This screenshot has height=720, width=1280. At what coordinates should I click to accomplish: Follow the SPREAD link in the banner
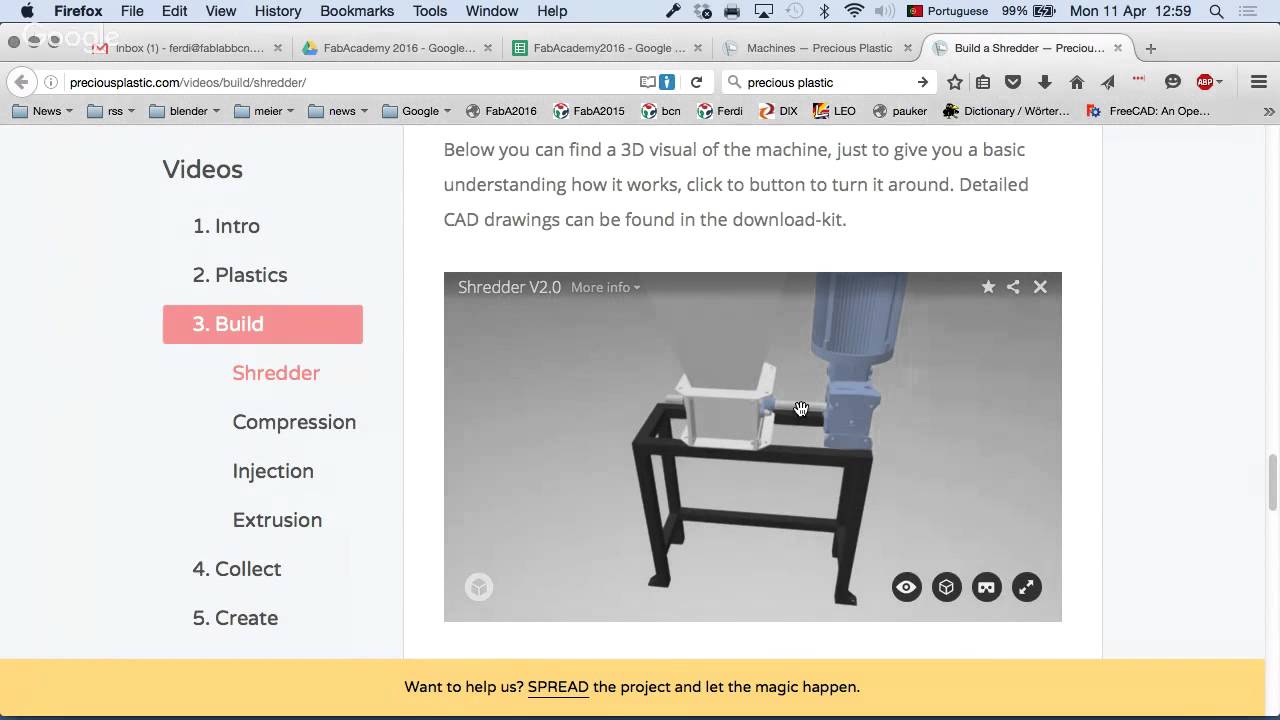pos(558,687)
